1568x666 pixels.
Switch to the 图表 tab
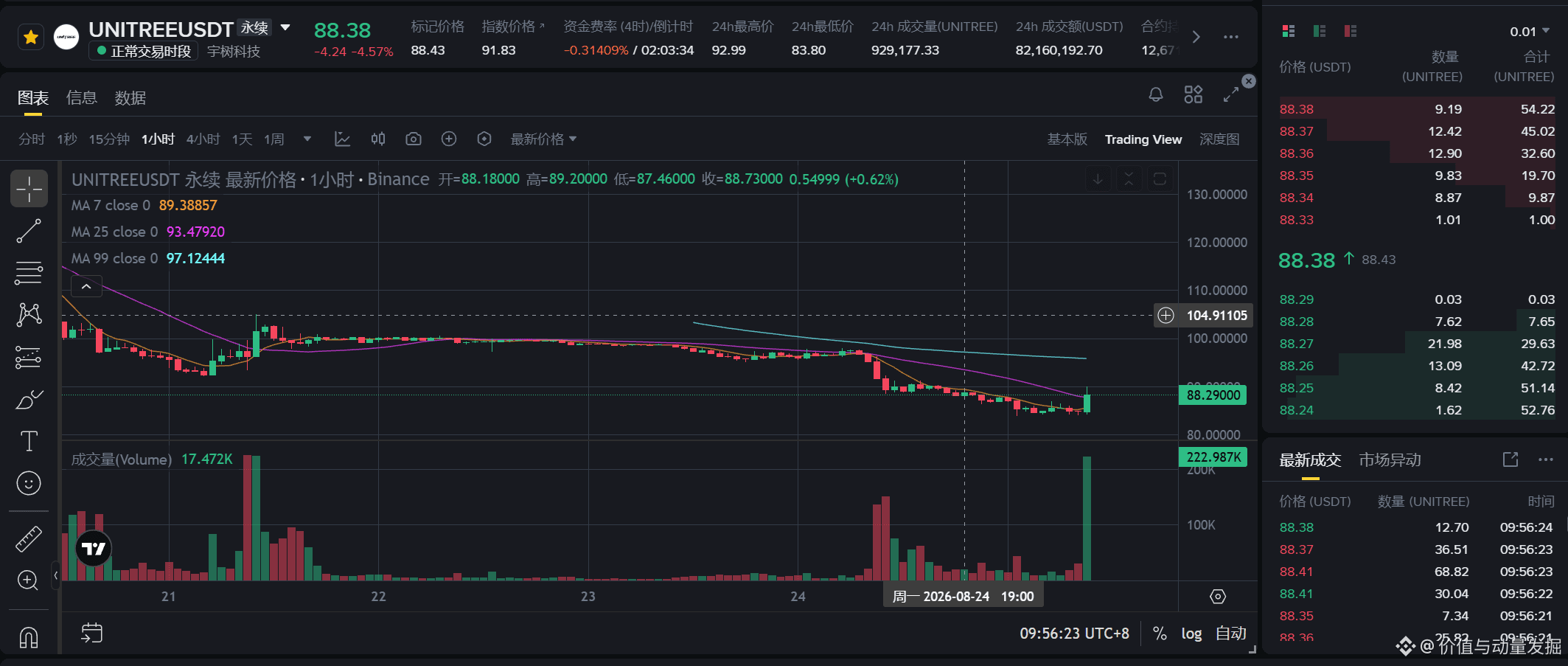[x=33, y=98]
